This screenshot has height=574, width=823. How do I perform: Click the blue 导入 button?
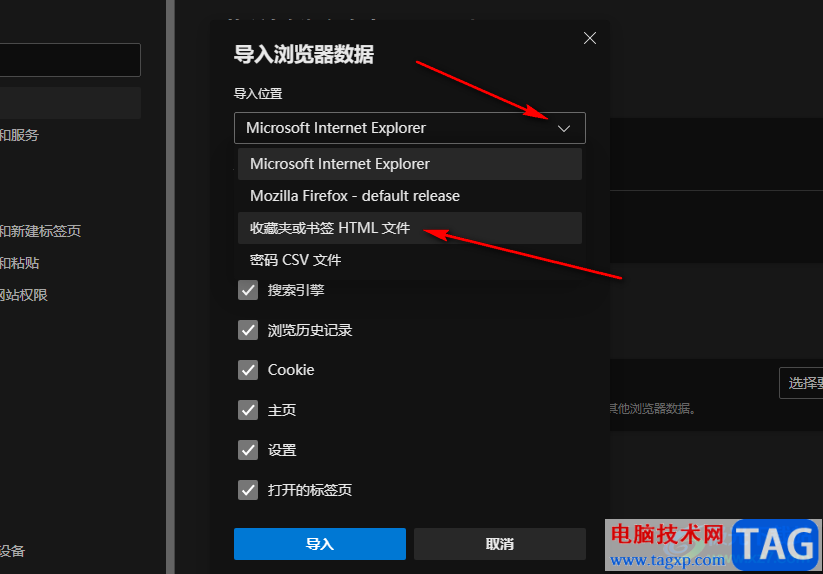point(320,544)
